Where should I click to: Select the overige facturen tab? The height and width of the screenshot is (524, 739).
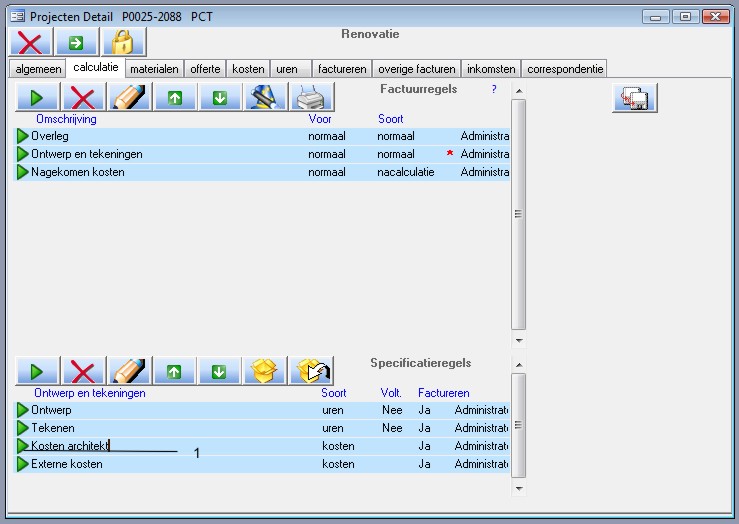[417, 69]
